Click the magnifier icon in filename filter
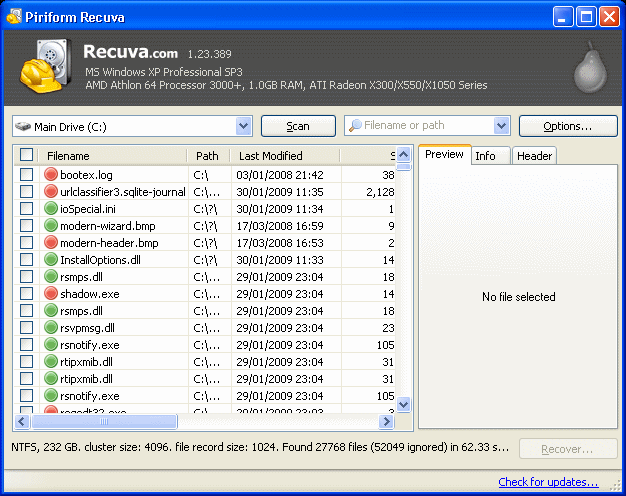 pyautogui.click(x=355, y=125)
